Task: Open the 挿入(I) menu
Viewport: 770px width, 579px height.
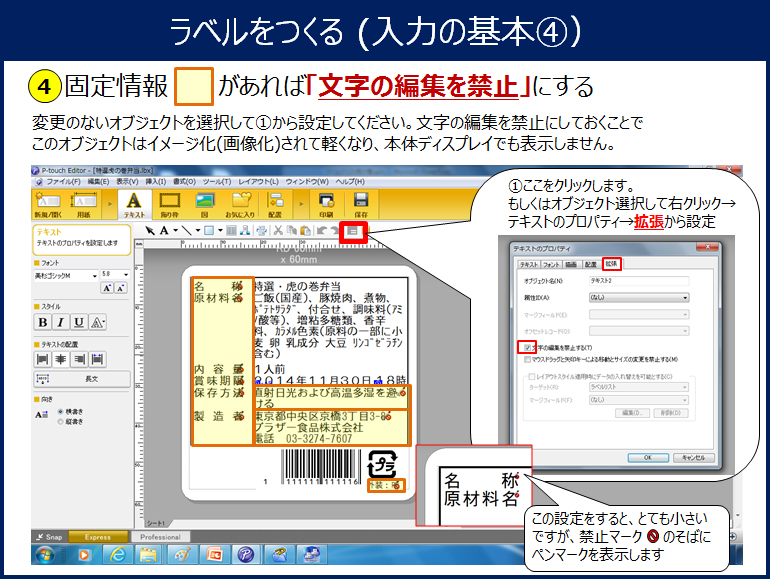Action: click(x=155, y=182)
